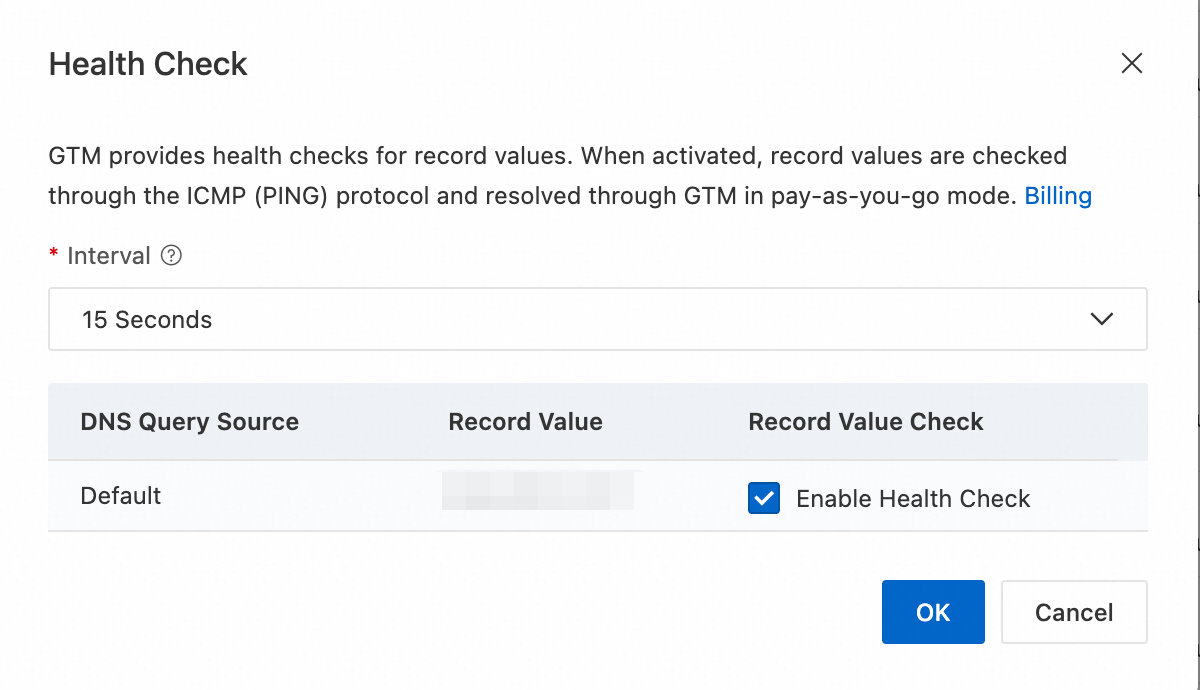Close the Health Check dialog

tap(1131, 64)
